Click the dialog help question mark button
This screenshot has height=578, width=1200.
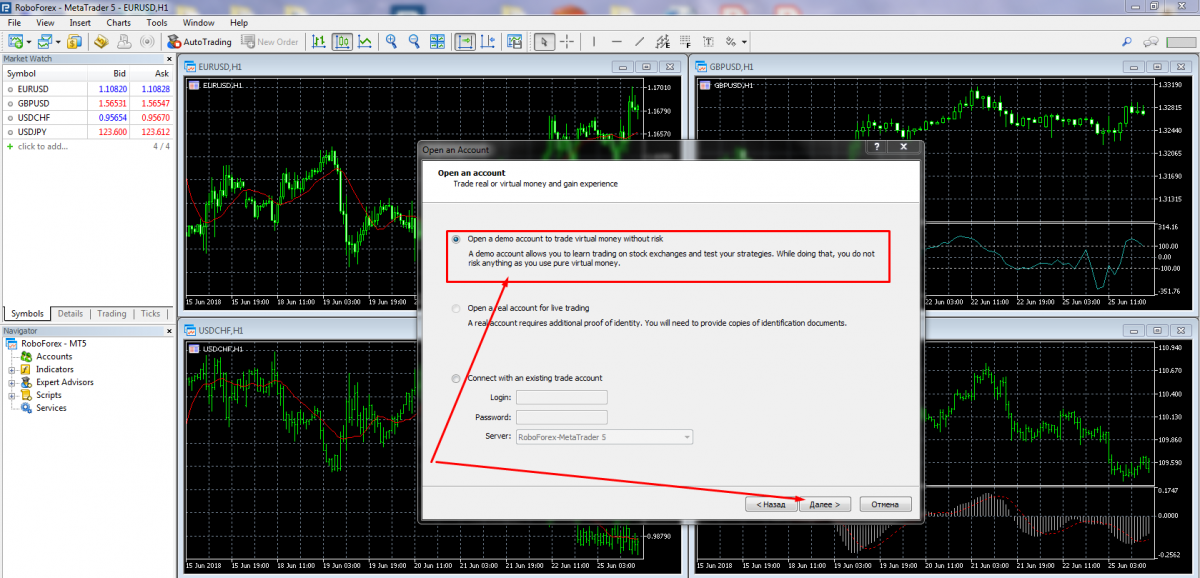tap(877, 147)
